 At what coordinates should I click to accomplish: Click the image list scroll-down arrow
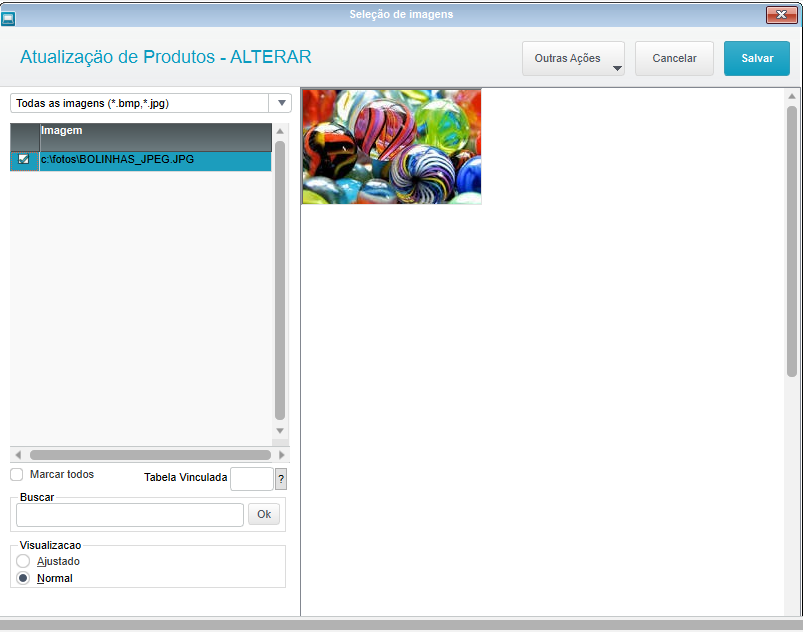(280, 431)
